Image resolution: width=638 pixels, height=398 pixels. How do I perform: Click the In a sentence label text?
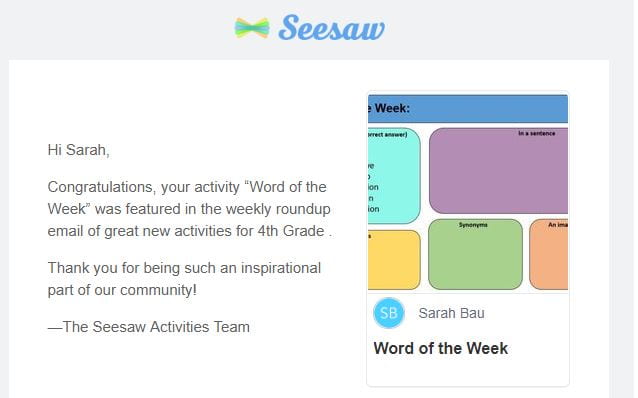537,133
